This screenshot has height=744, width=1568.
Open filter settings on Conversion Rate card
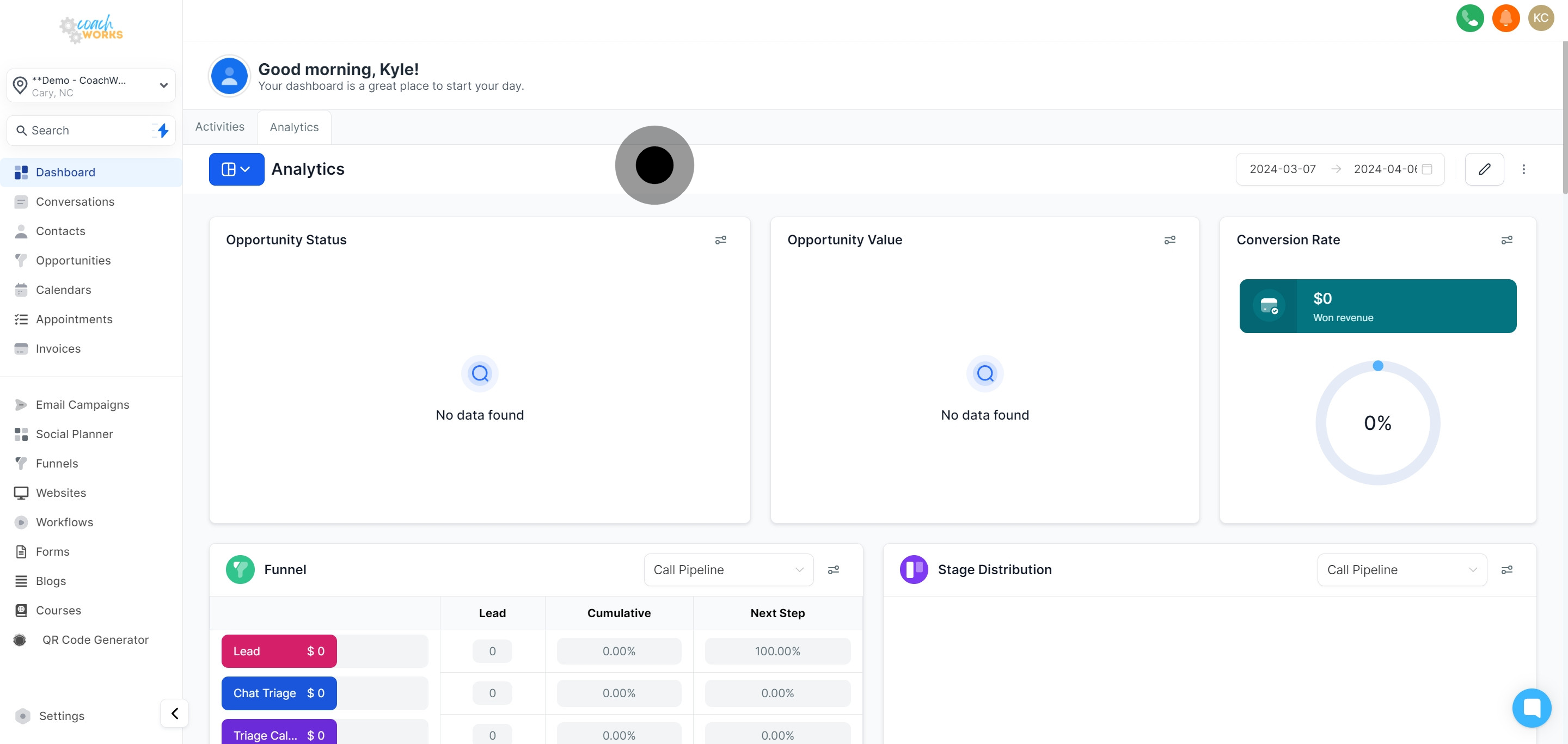1506,241
